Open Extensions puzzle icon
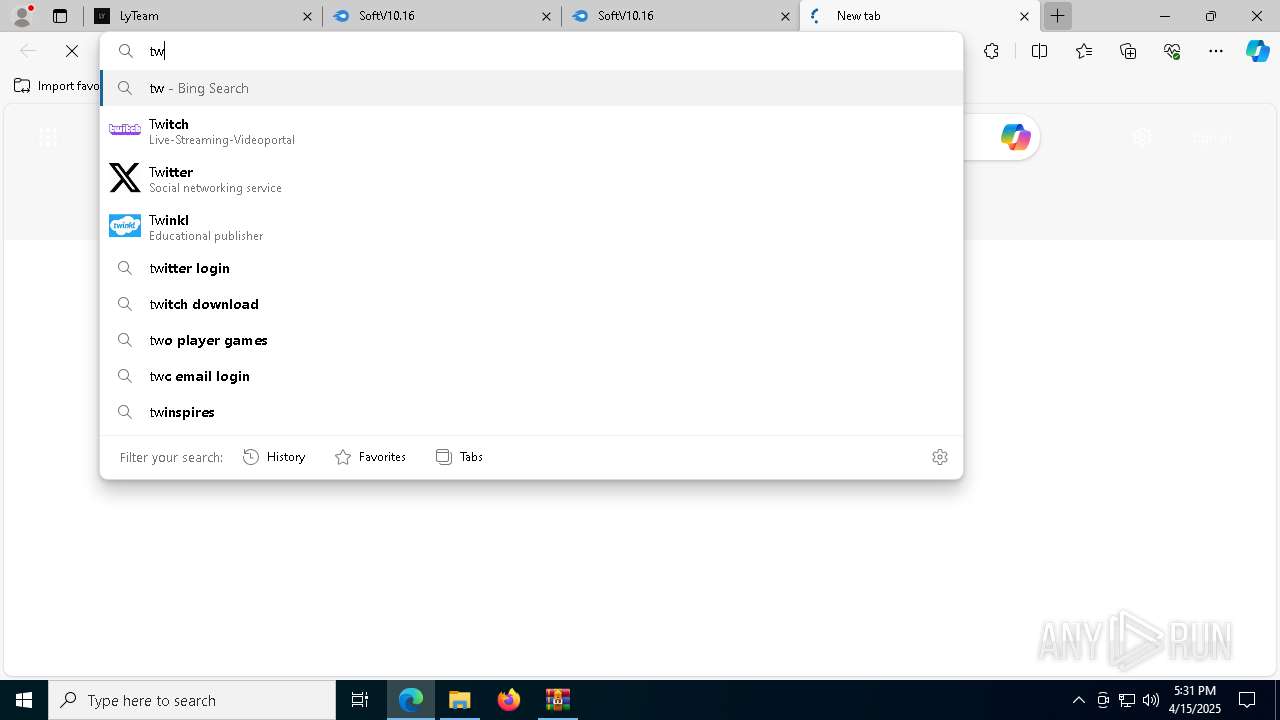Viewport: 1280px width, 720px height. [991, 51]
